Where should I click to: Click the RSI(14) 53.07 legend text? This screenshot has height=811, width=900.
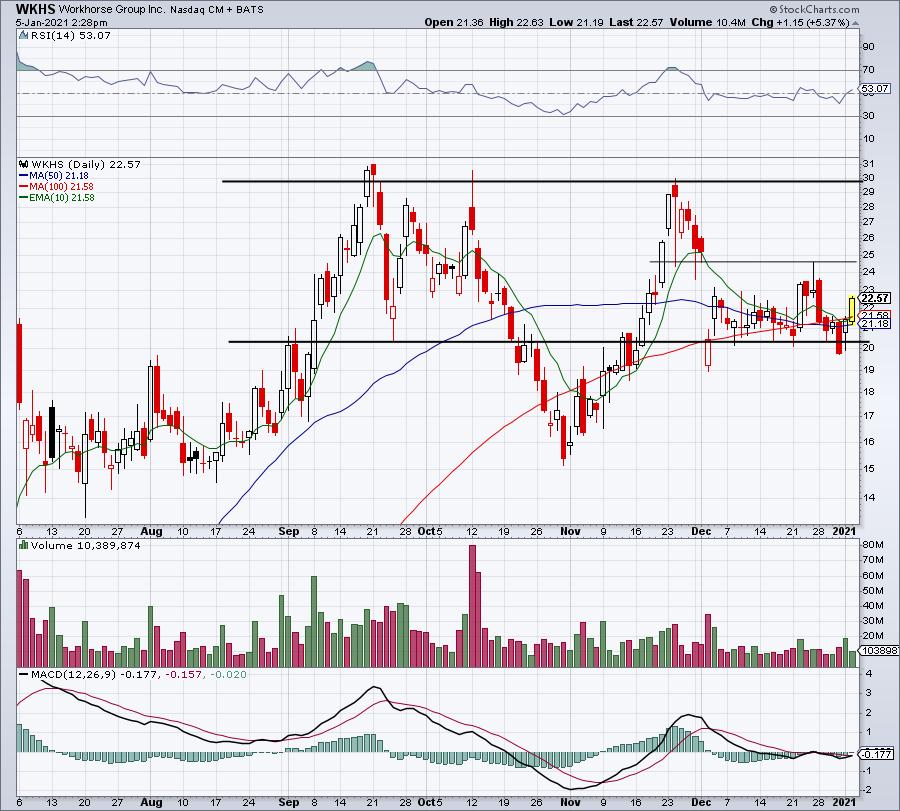tap(71, 36)
